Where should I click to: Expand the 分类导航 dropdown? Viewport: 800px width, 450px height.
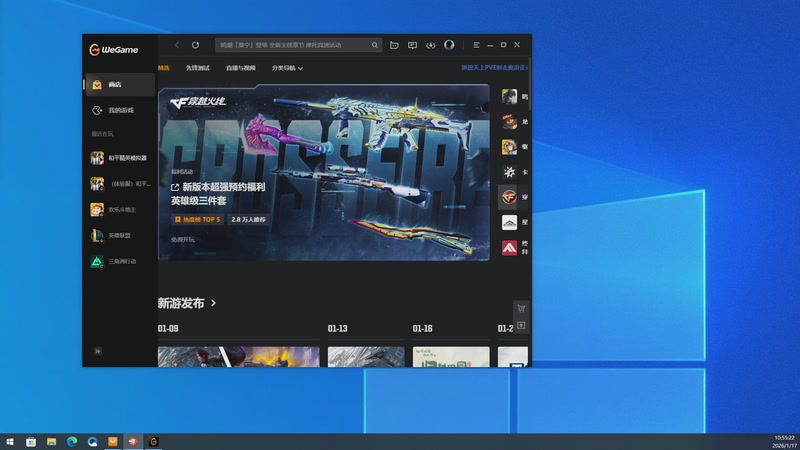point(287,68)
